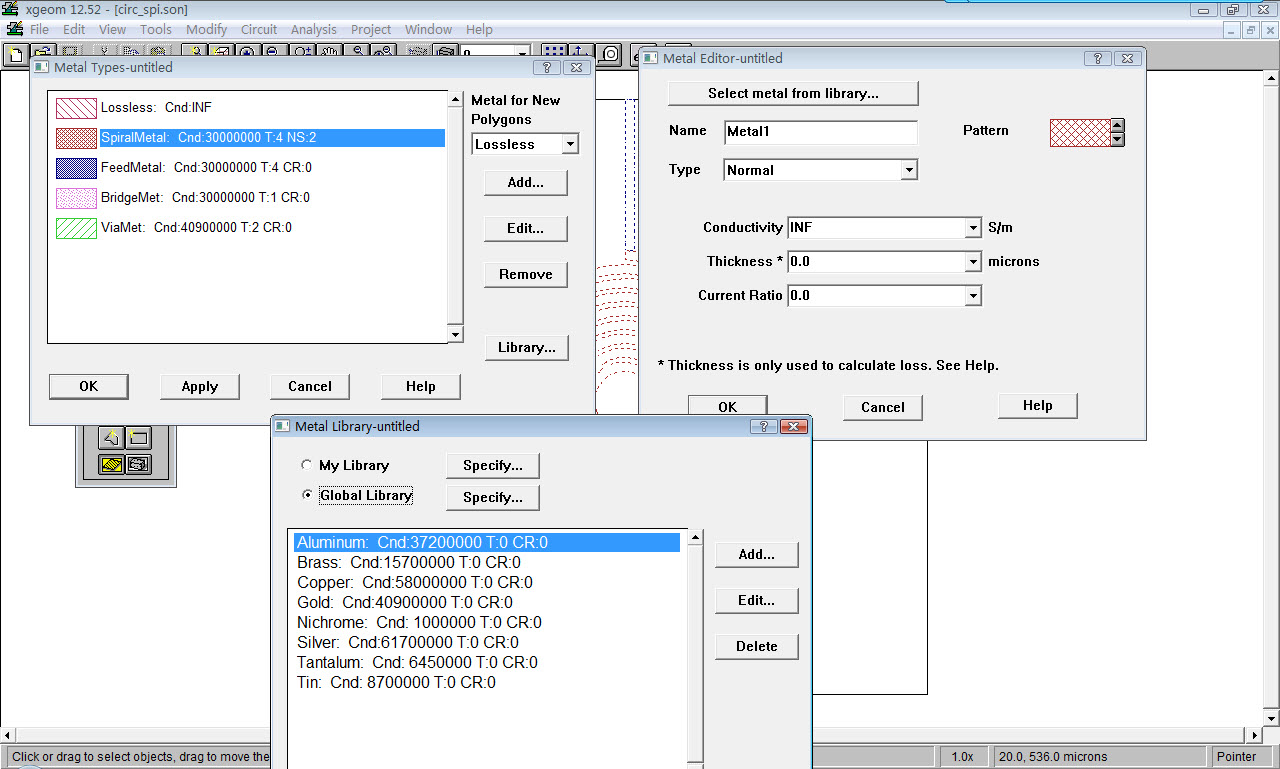Open the Tools menu
1280x769 pixels.
click(x=155, y=29)
